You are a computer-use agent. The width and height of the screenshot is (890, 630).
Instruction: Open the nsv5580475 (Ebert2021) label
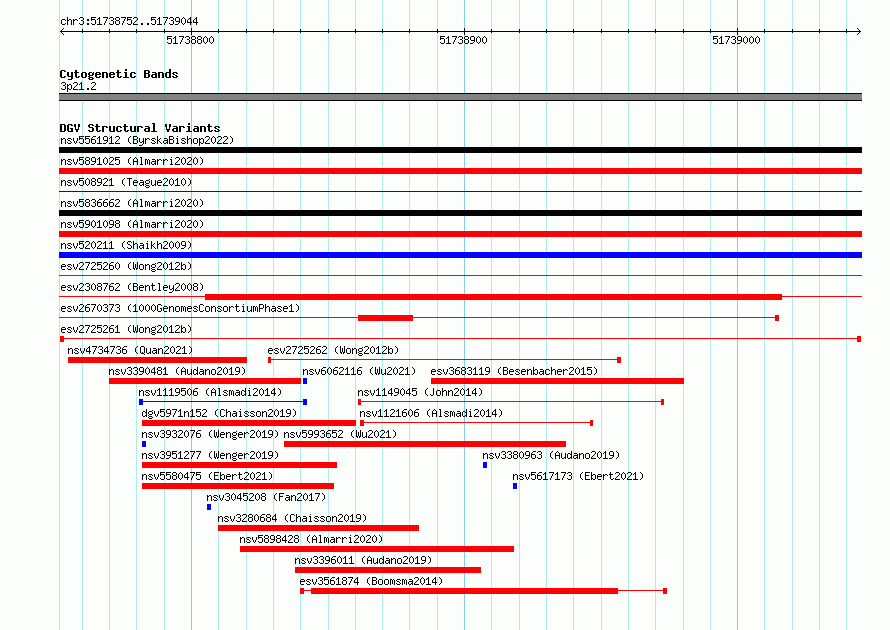[207, 476]
